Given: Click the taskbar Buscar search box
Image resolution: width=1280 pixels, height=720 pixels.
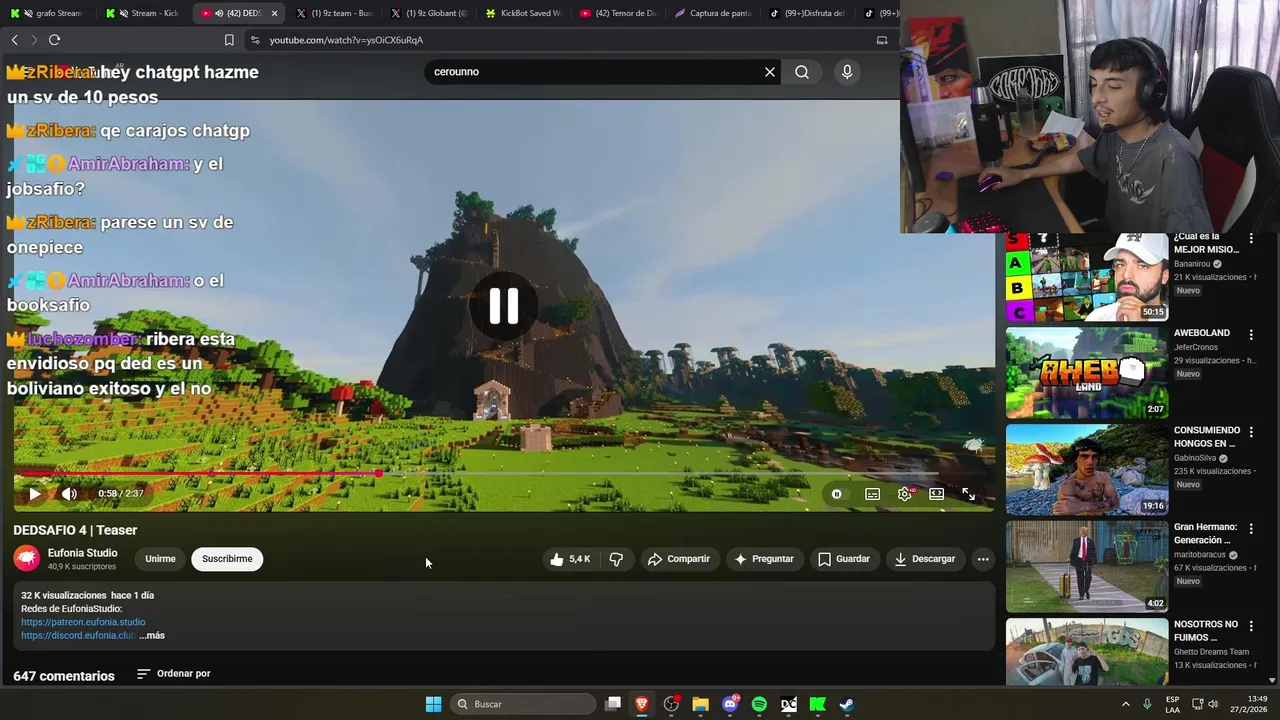Looking at the screenshot, I should [525, 704].
